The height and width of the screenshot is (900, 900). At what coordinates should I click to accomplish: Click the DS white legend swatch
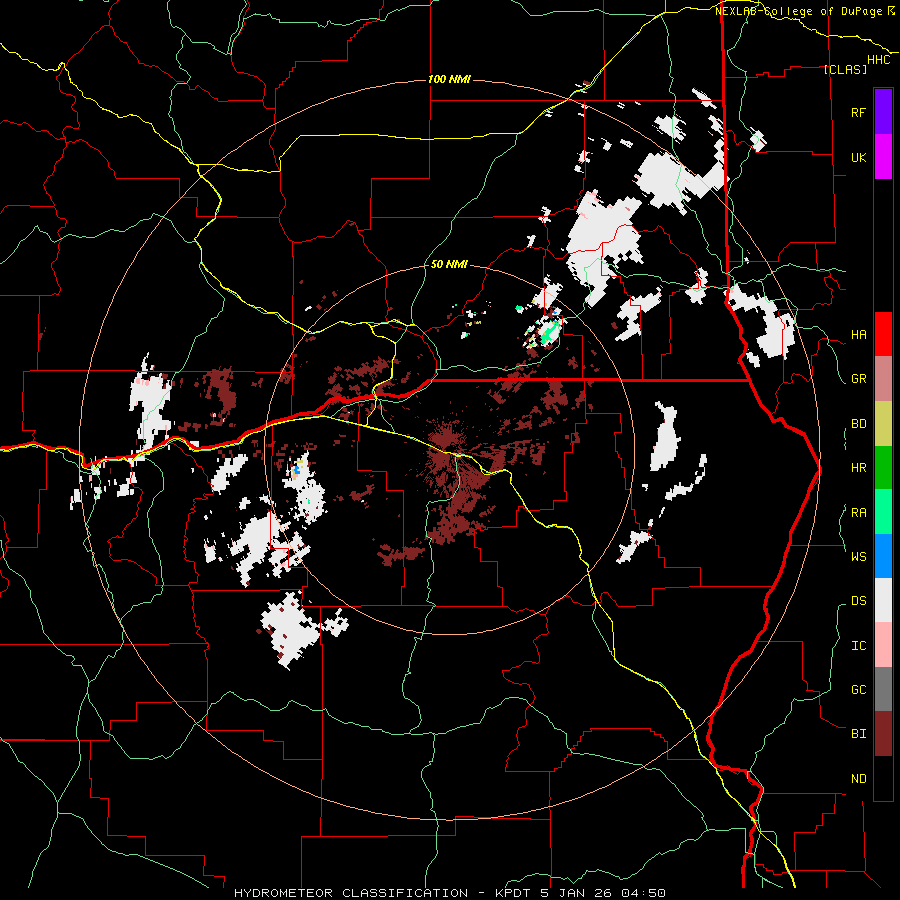coord(883,600)
